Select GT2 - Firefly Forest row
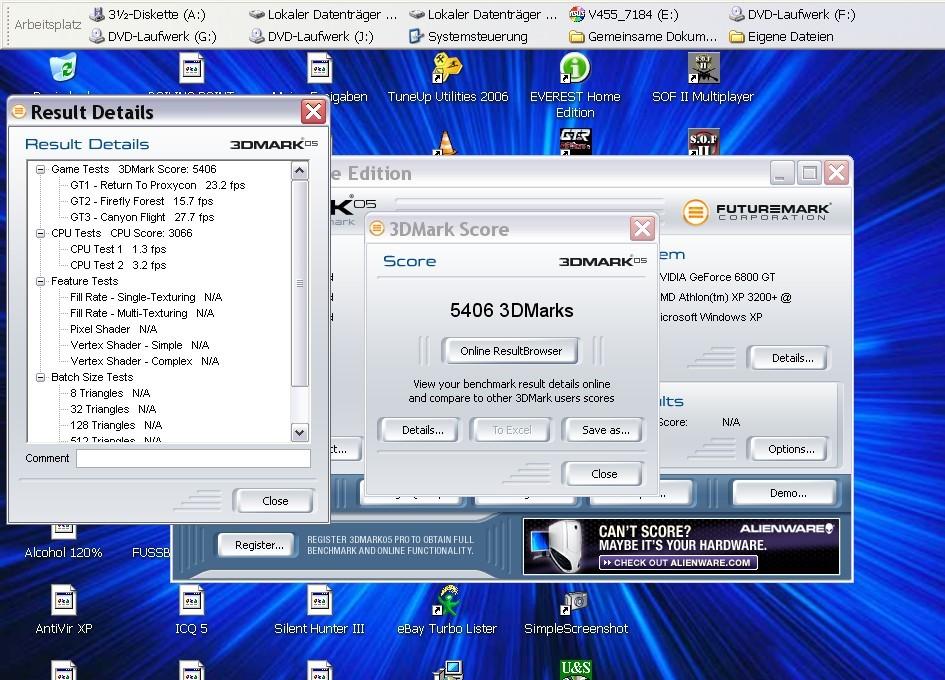 point(142,201)
